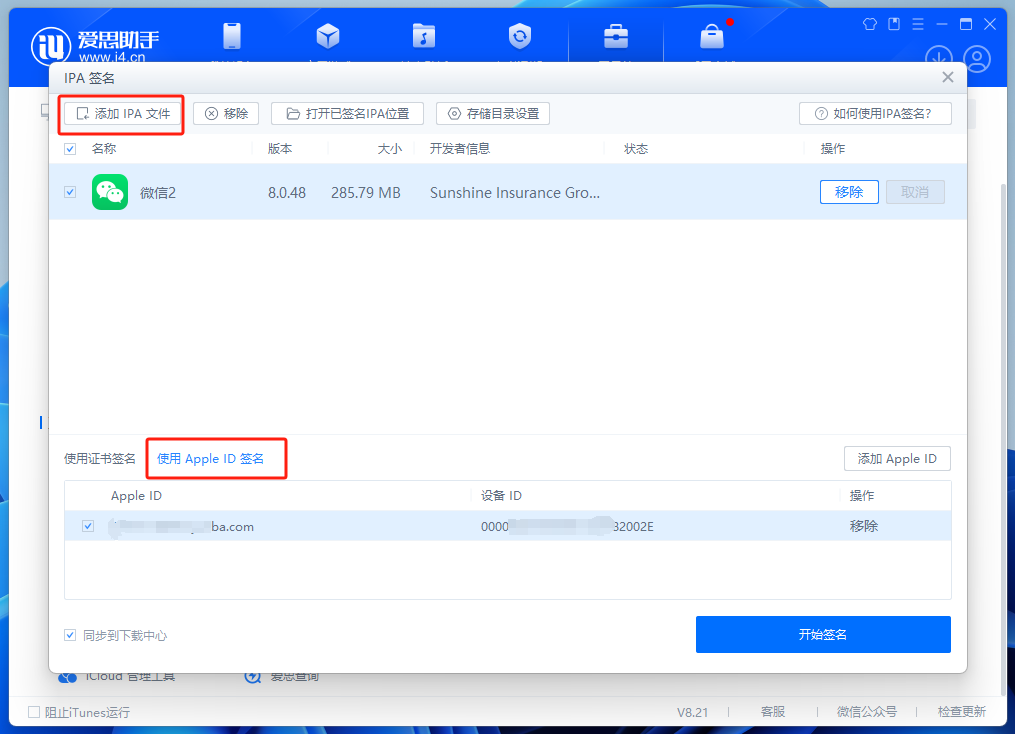Open the Smart Flash shield icon

point(520,36)
